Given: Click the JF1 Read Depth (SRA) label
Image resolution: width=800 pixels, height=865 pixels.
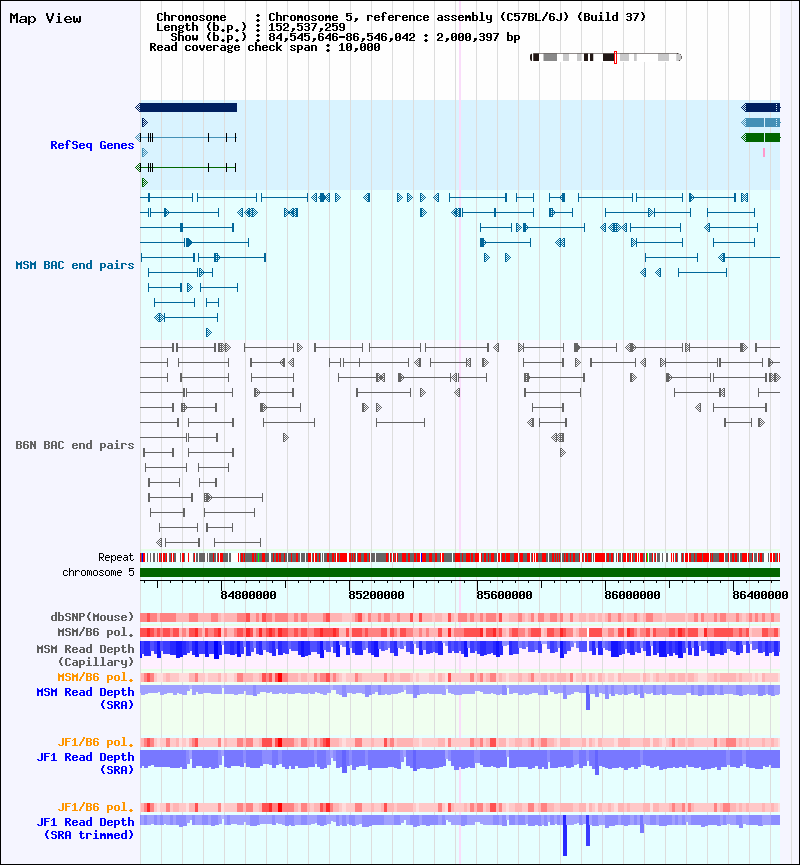Looking at the screenshot, I should click(85, 763).
